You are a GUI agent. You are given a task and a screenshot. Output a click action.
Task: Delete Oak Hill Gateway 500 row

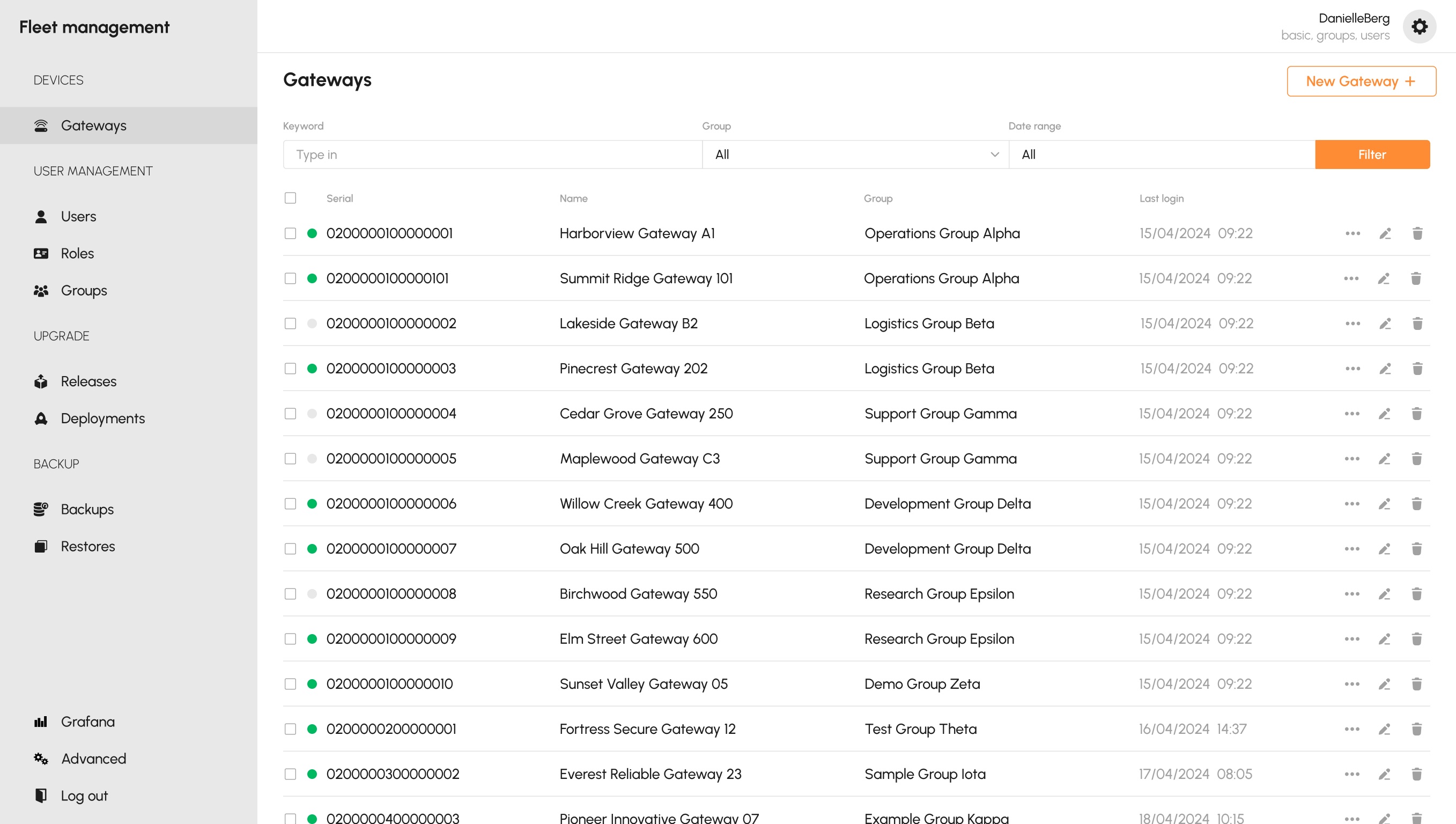pos(1416,549)
